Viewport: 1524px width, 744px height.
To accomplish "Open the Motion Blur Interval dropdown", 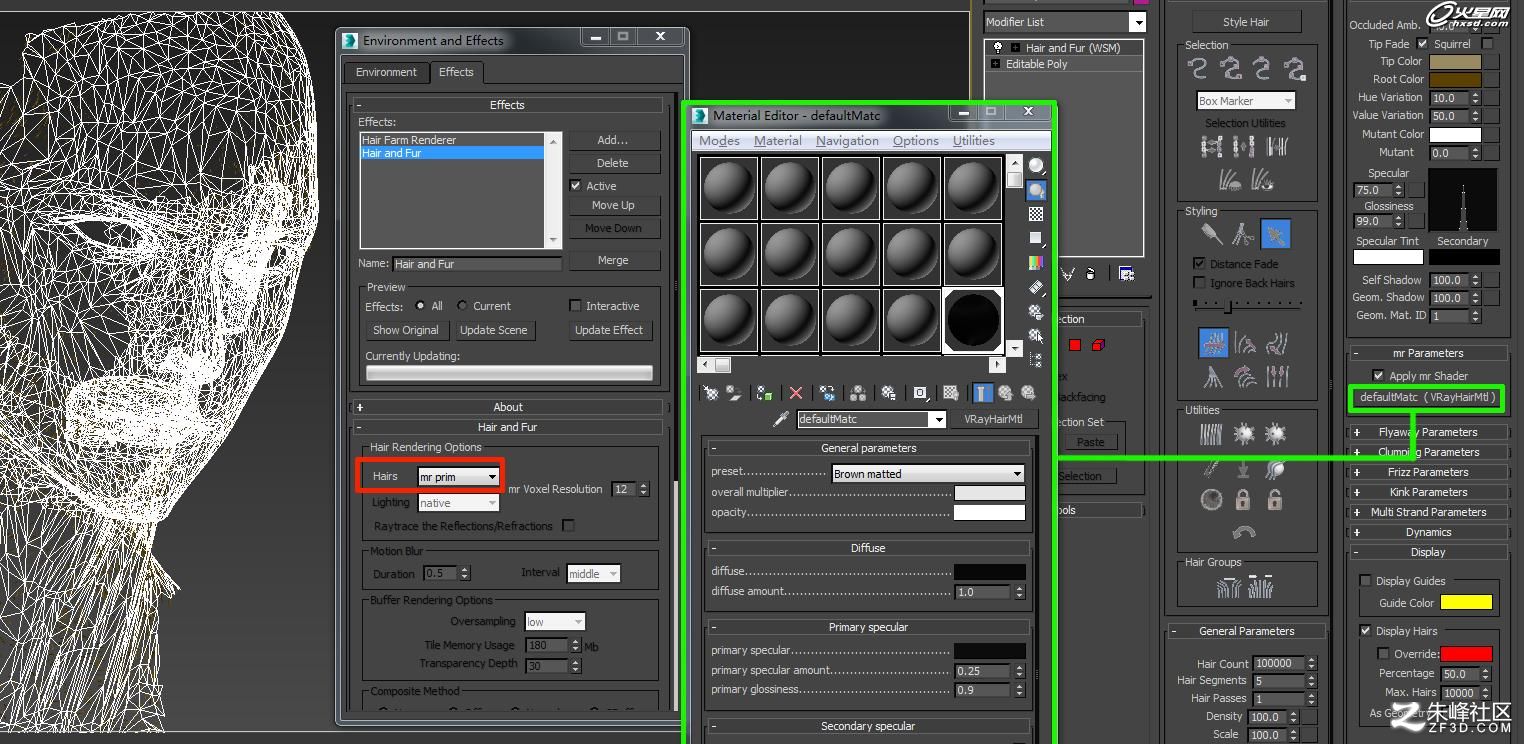I will click(x=593, y=574).
